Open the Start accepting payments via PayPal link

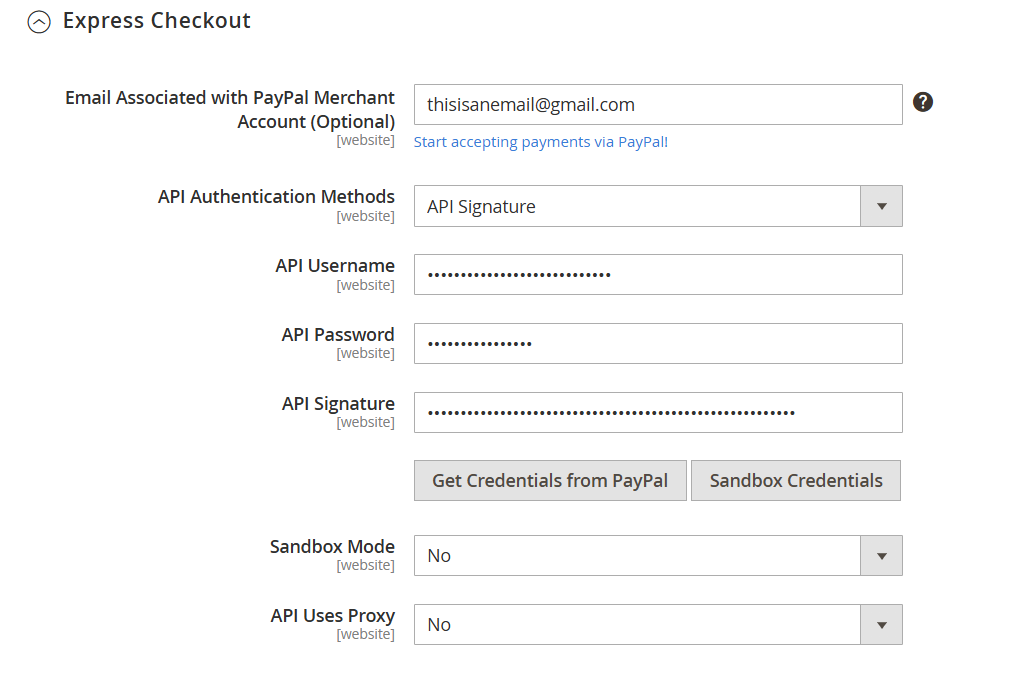point(540,142)
